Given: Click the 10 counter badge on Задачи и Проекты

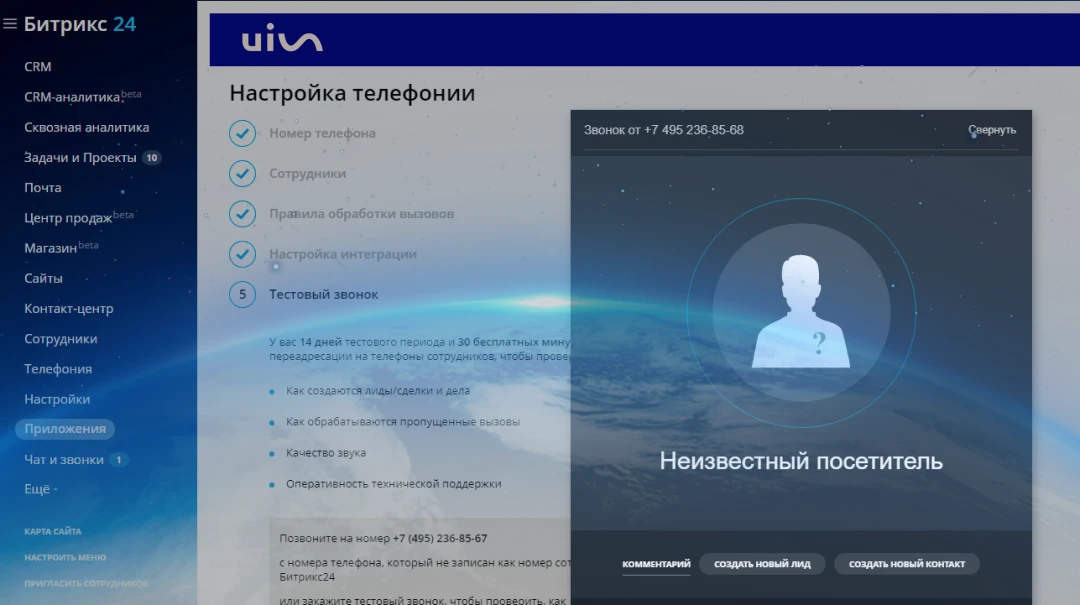Looking at the screenshot, I should coord(152,158).
